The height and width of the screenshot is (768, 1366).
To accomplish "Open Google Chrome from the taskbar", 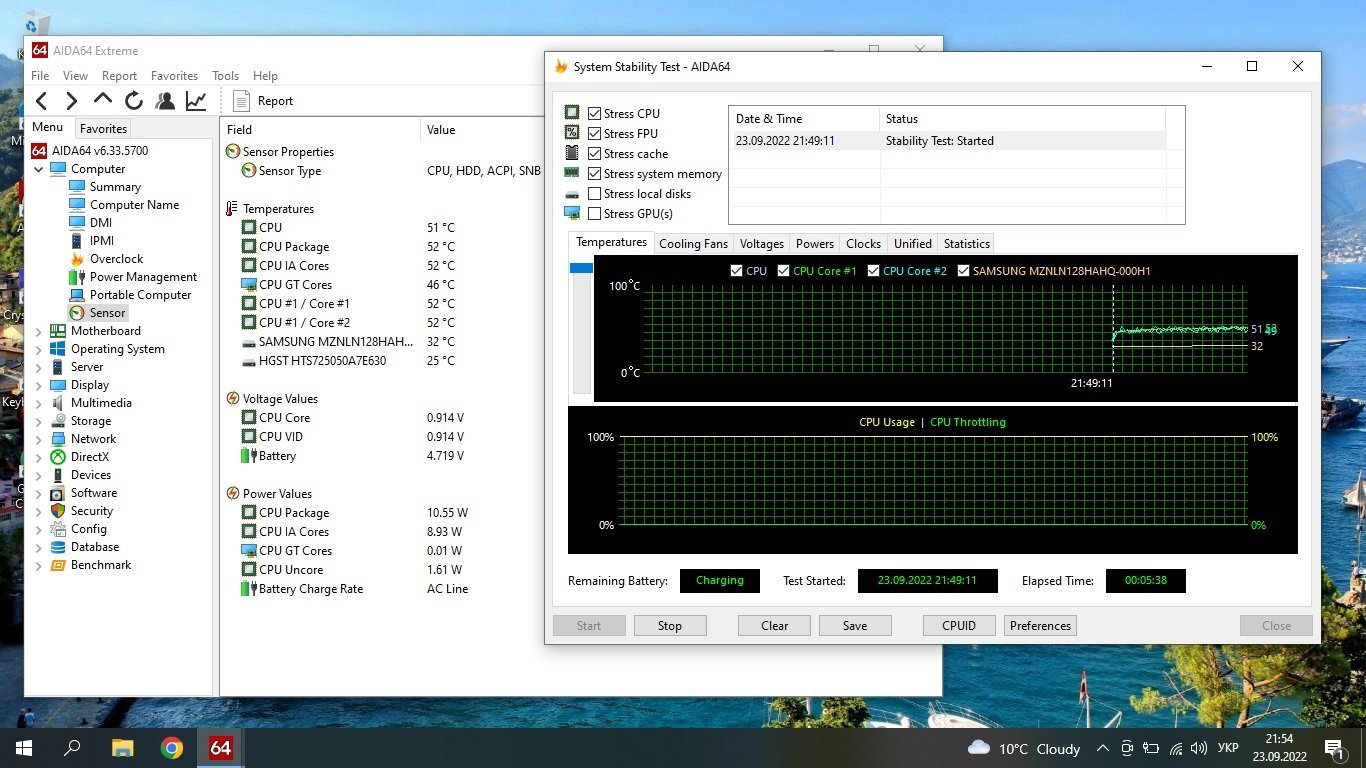I will [x=172, y=748].
